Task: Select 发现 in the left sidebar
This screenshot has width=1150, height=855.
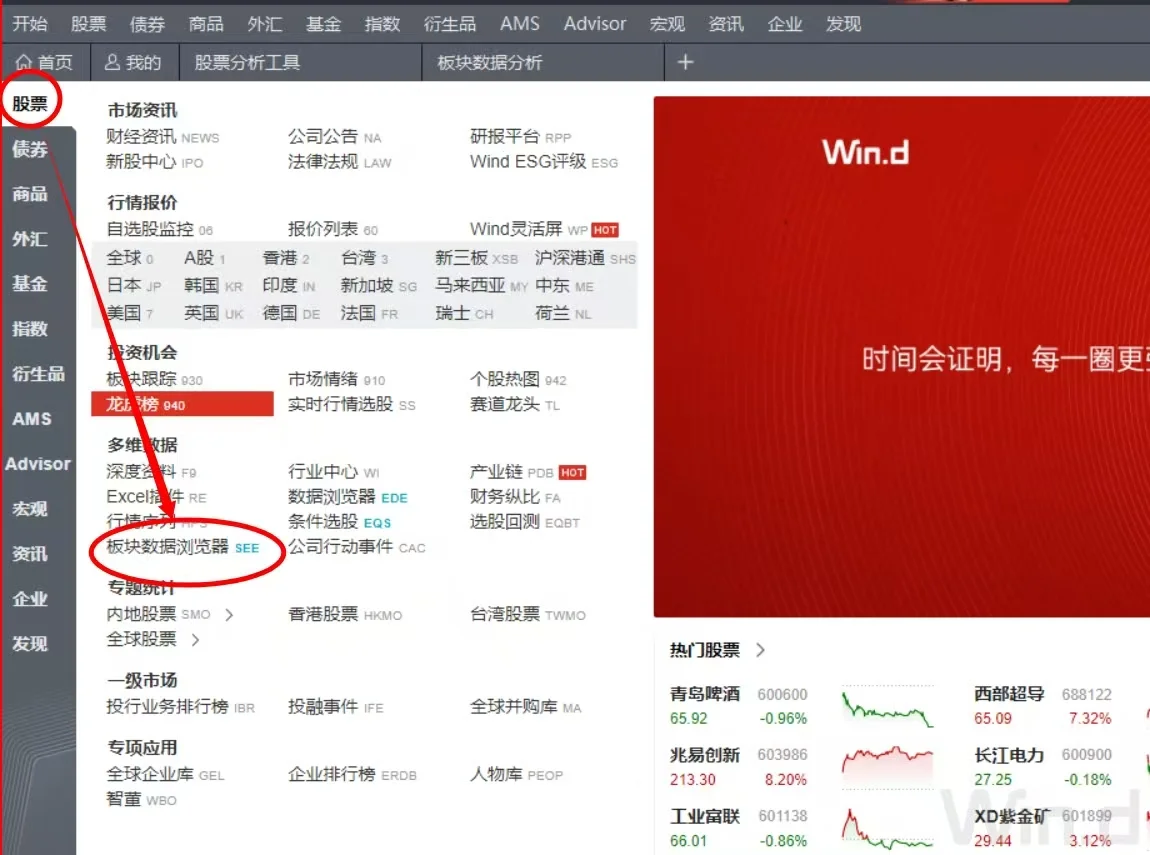Action: point(30,644)
